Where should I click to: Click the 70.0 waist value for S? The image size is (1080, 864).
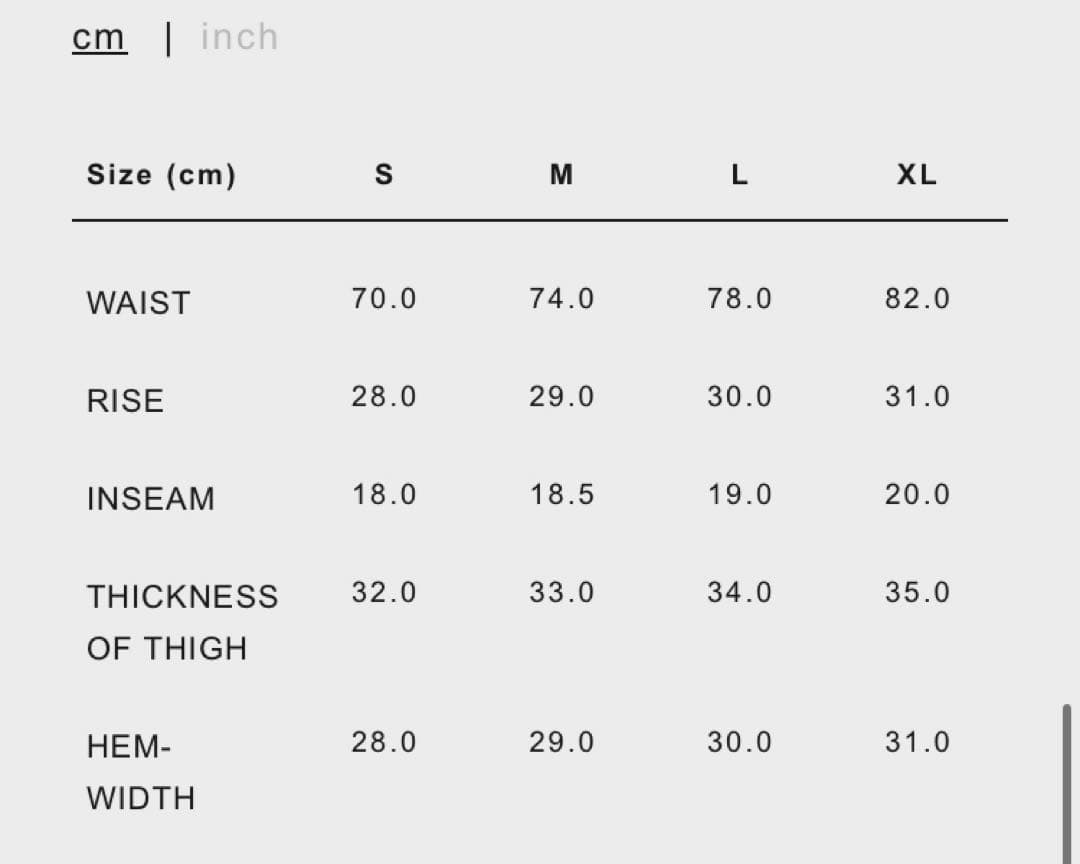(383, 298)
